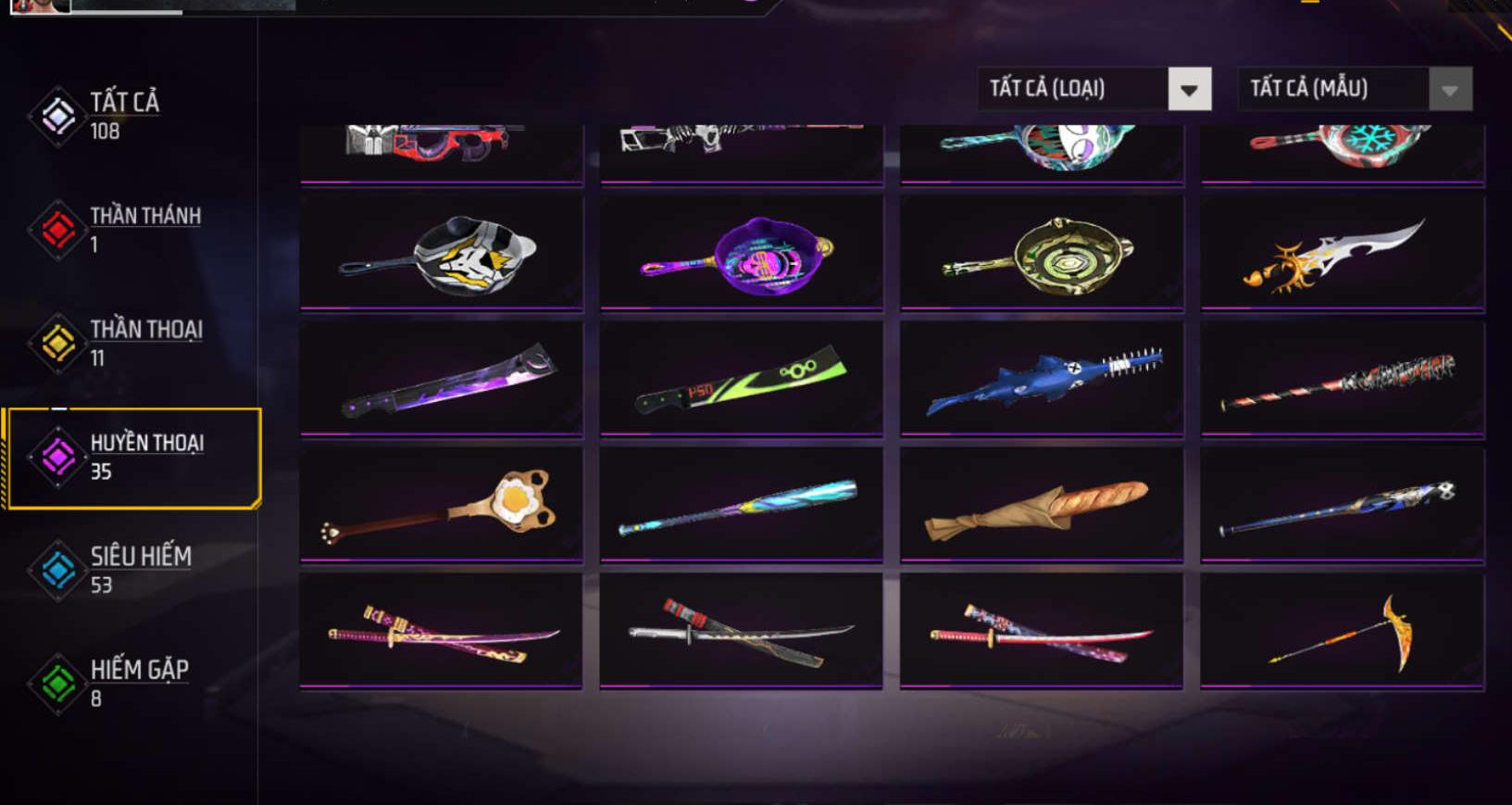Select the Huyền Thoại rarity tab
This screenshot has width=1512, height=805.
tap(132, 458)
